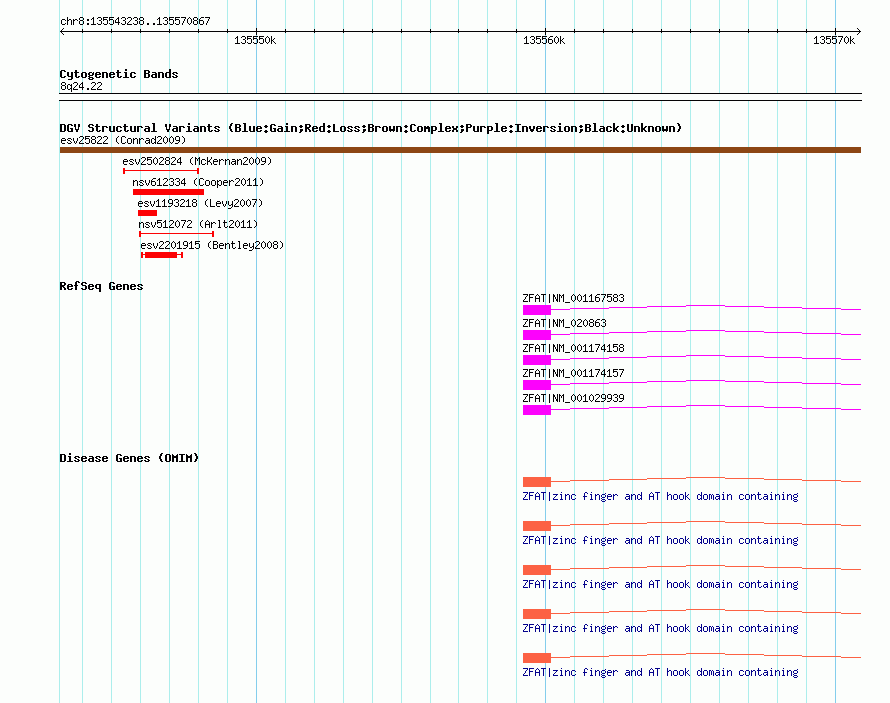Select ZFAT|NM_001174157 transcript label
The width and height of the screenshot is (890, 703).
tap(573, 373)
